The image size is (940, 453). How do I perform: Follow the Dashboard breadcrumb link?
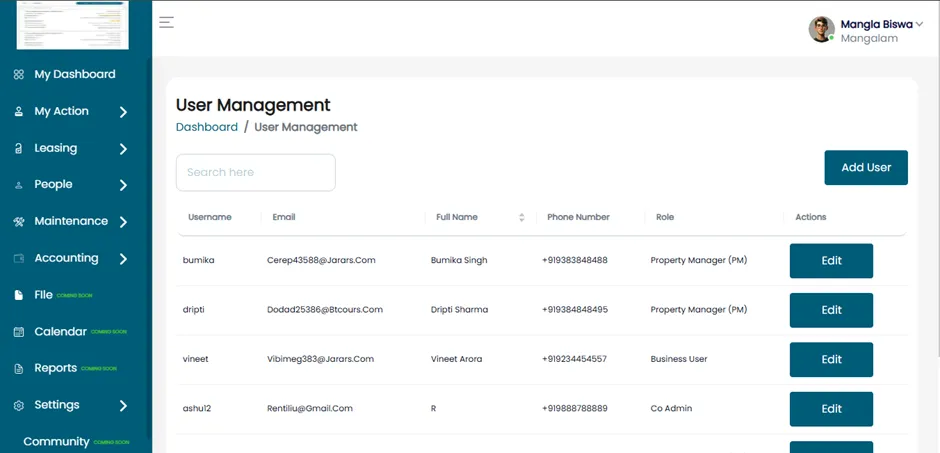(207, 127)
